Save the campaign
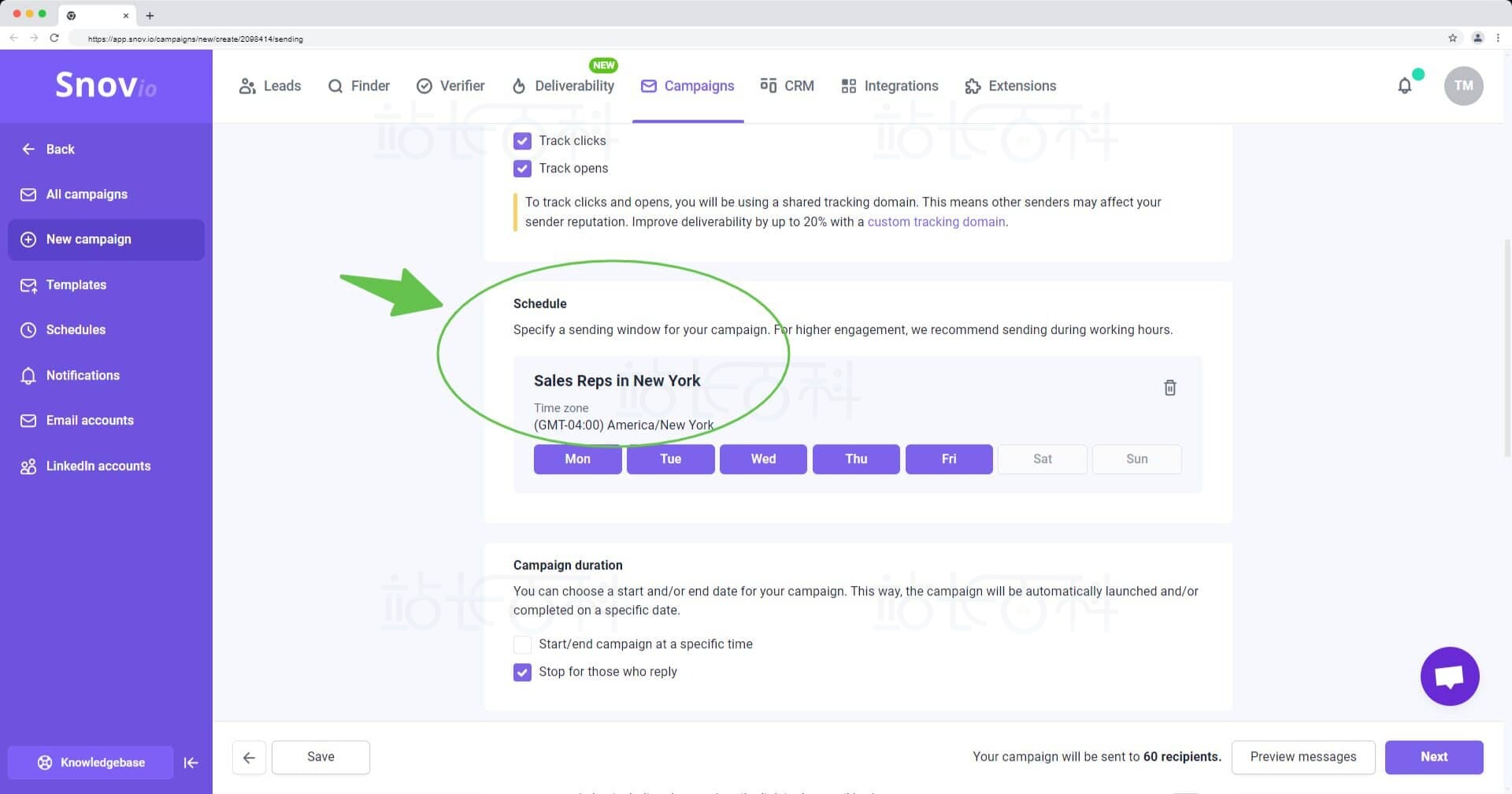 click(321, 758)
